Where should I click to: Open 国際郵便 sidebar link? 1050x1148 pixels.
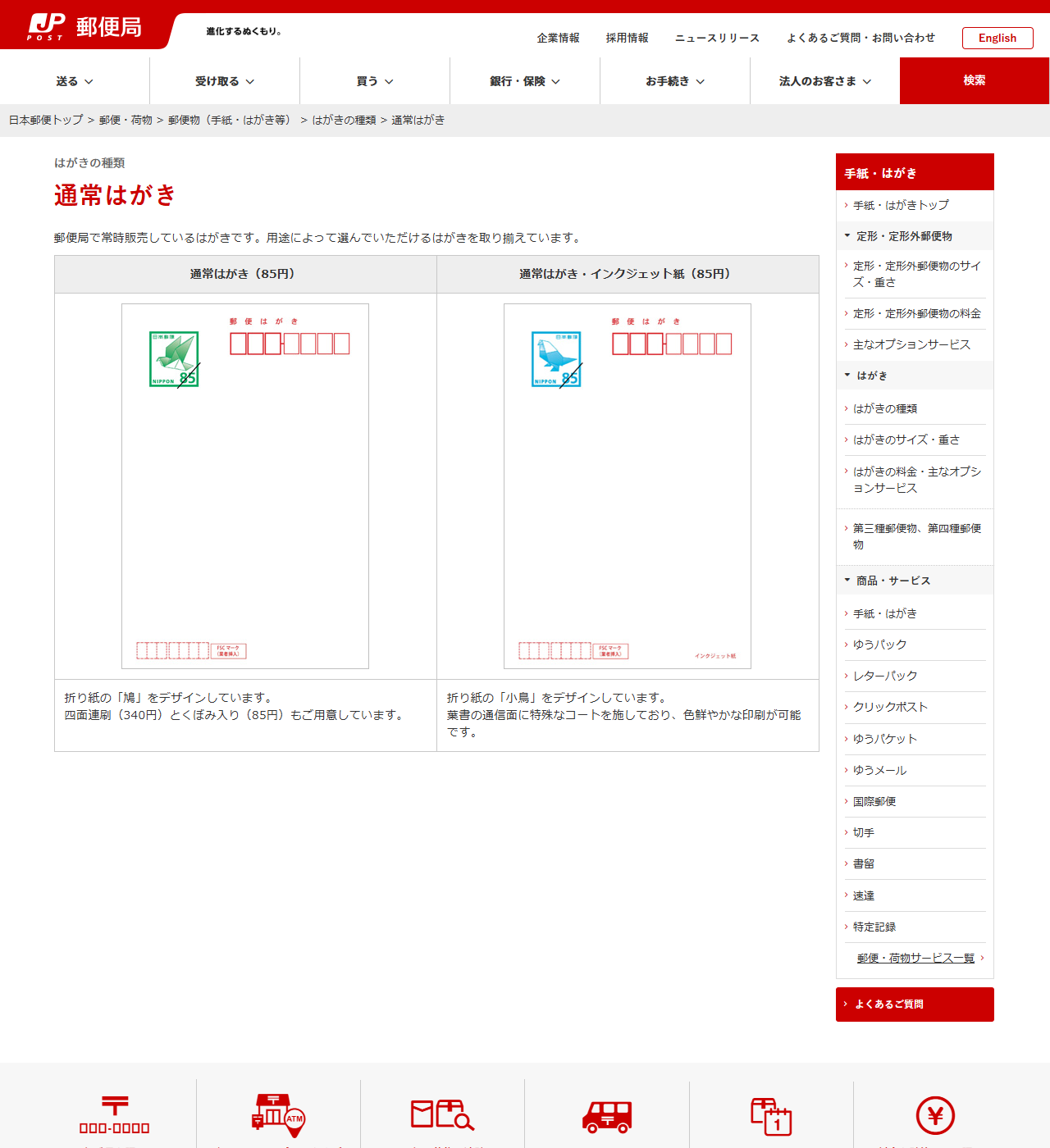click(874, 801)
